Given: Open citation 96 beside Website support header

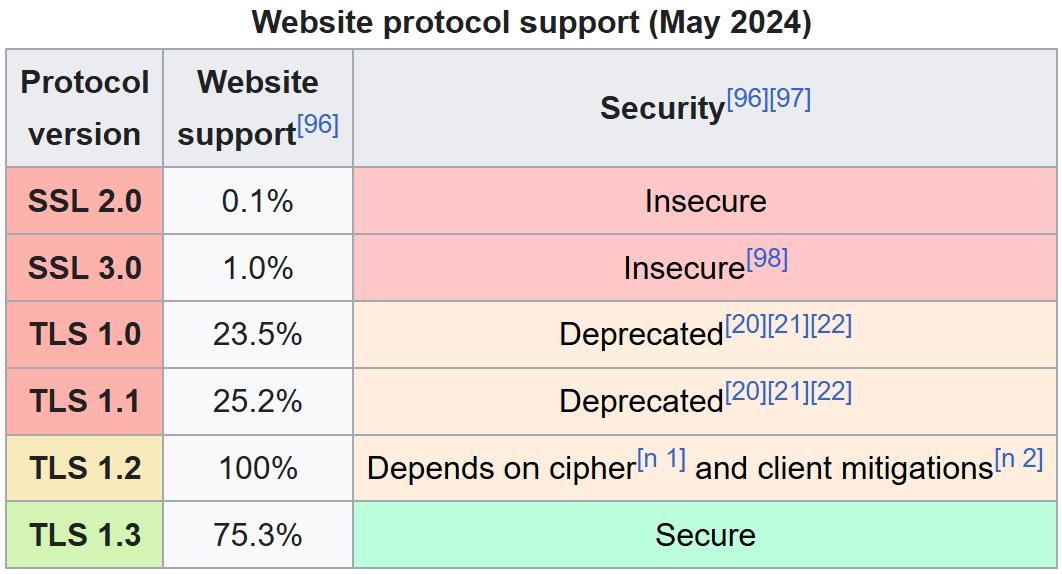Looking at the screenshot, I should point(318,126).
